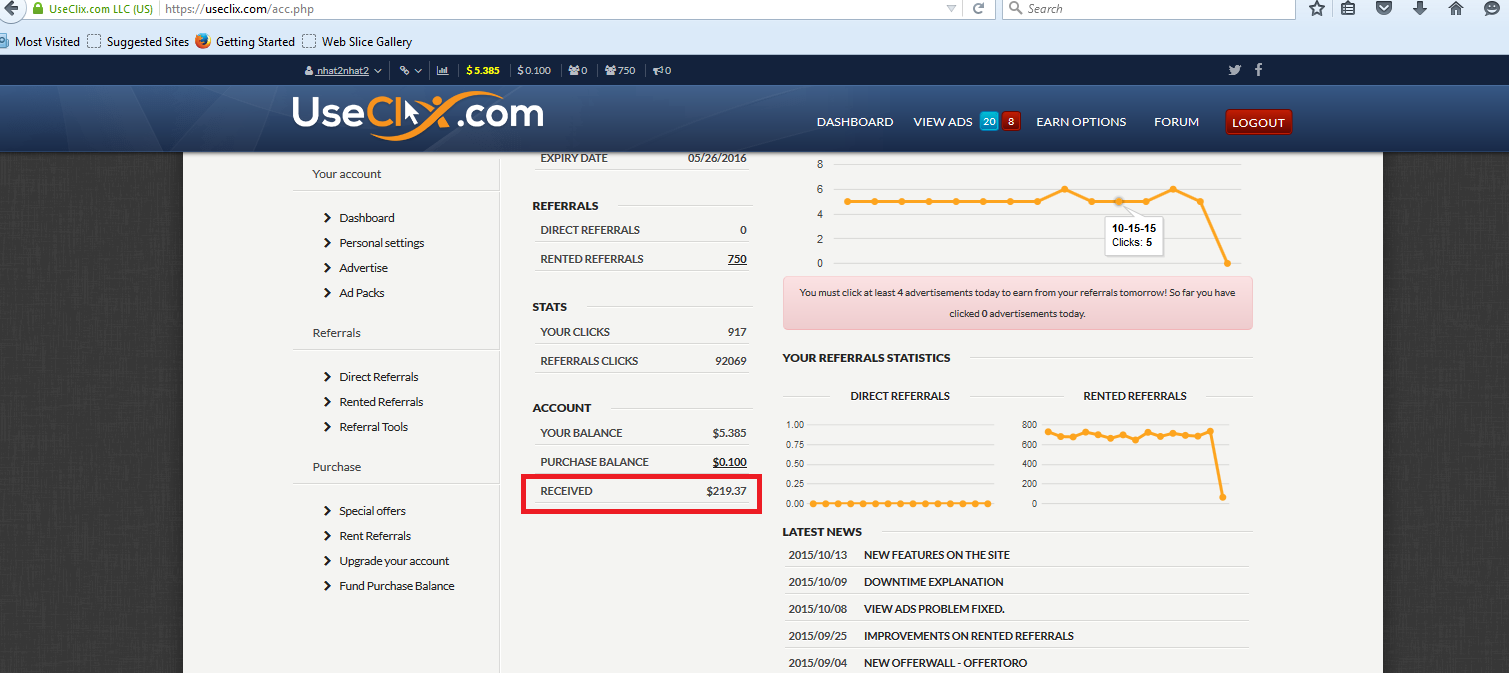Image resolution: width=1509 pixels, height=673 pixels.
Task: Open Direct Referrals in the sidebar
Action: tap(378, 377)
